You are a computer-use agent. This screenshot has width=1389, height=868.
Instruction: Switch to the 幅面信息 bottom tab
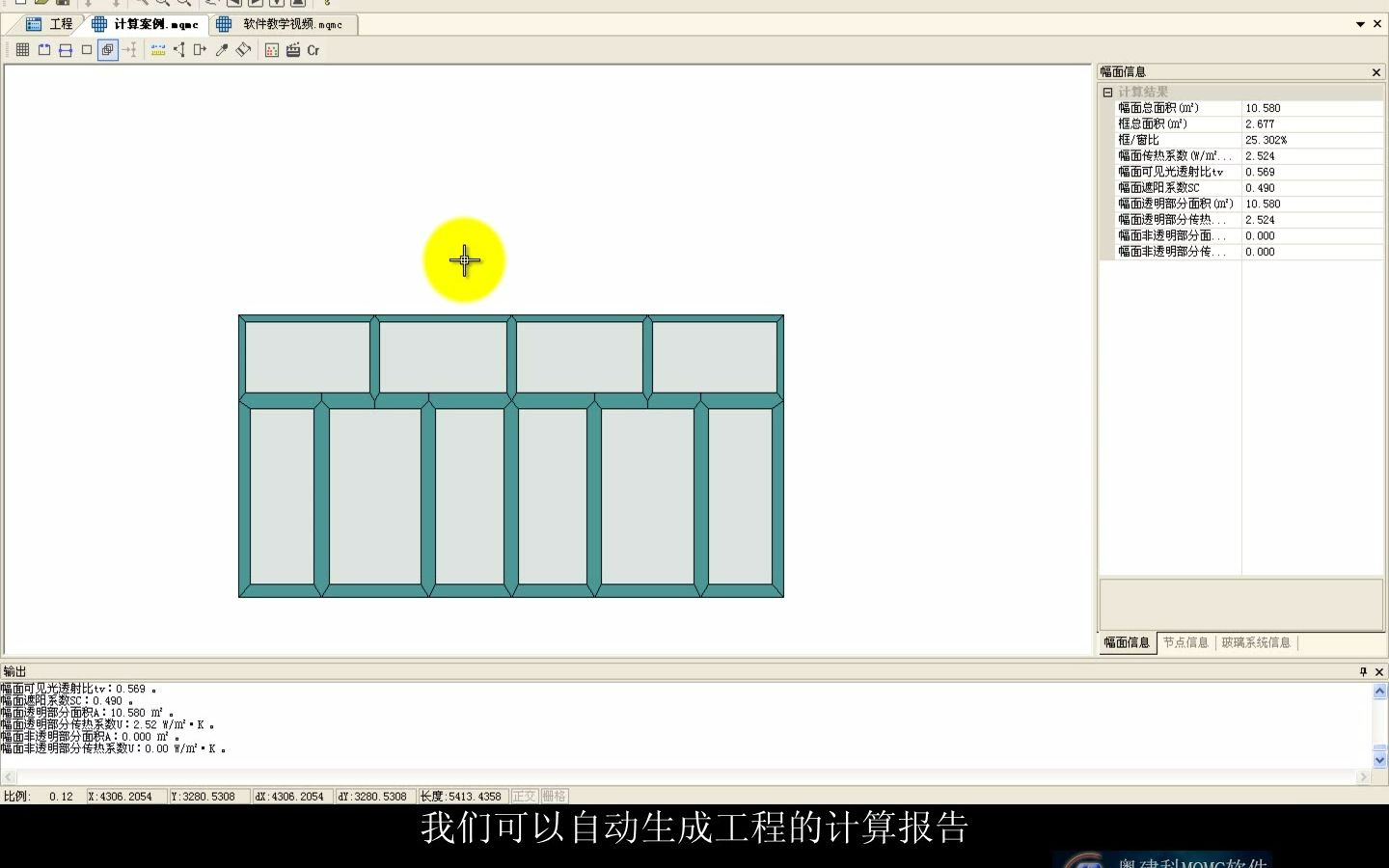1128,643
